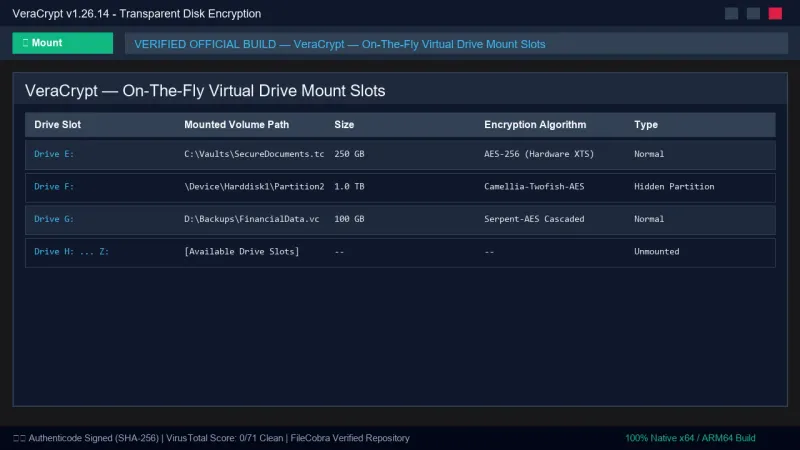This screenshot has height=450, width=800.
Task: Click the 100% Native x64 / ARM64 Build label
Action: 690,438
